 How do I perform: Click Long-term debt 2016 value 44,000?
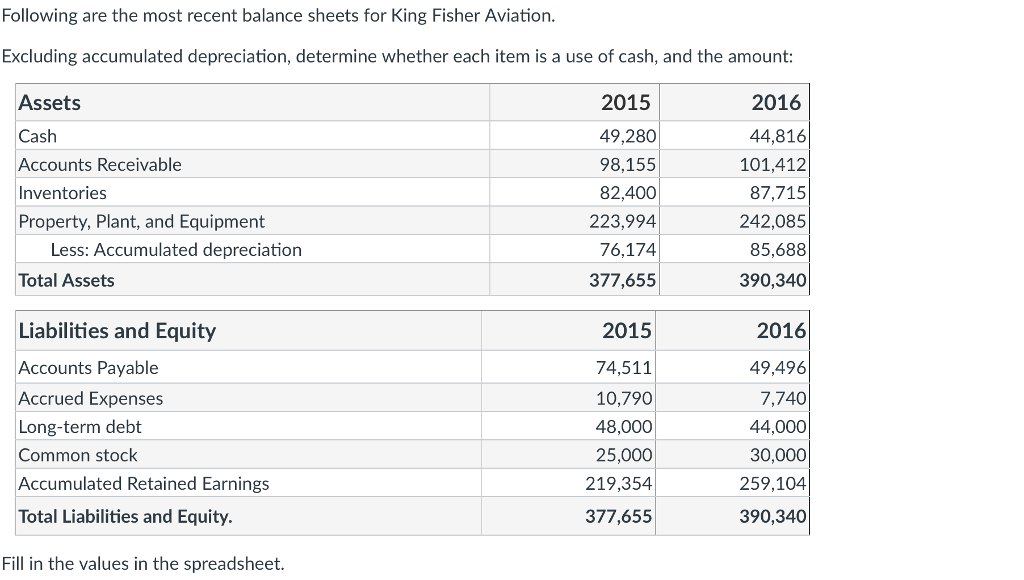pyautogui.click(x=777, y=427)
